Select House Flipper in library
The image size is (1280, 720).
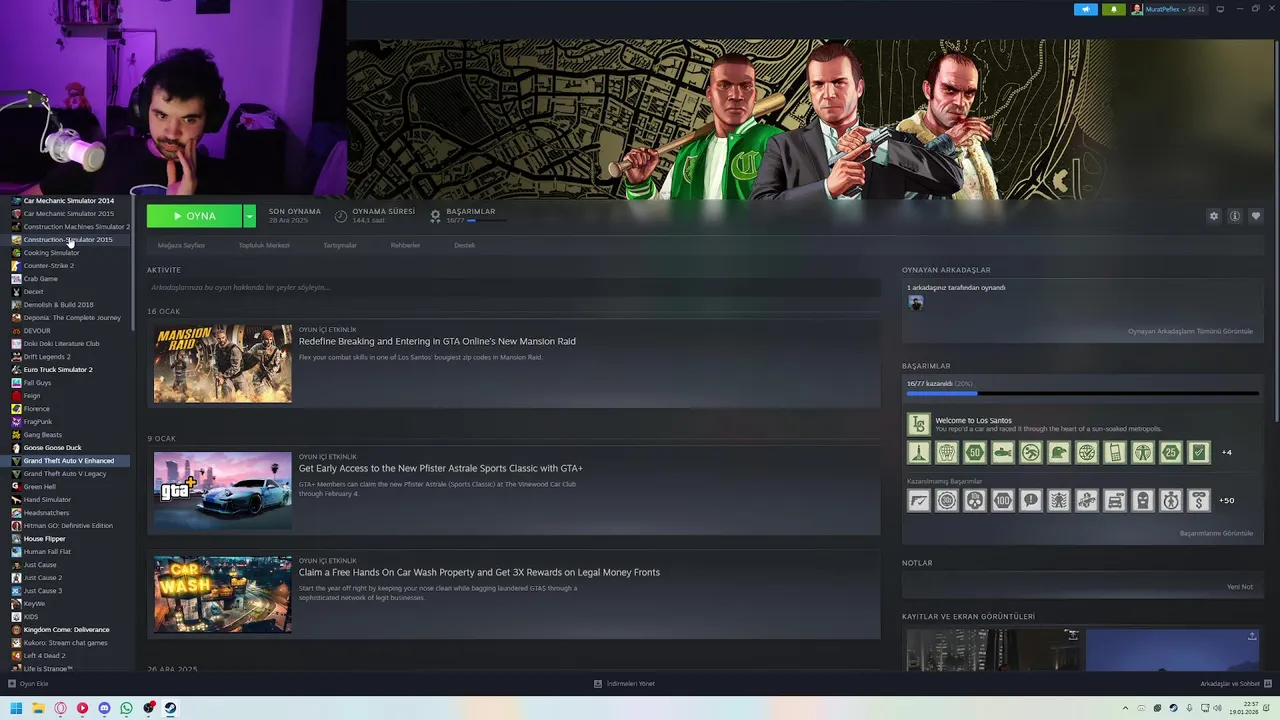pyautogui.click(x=44, y=539)
